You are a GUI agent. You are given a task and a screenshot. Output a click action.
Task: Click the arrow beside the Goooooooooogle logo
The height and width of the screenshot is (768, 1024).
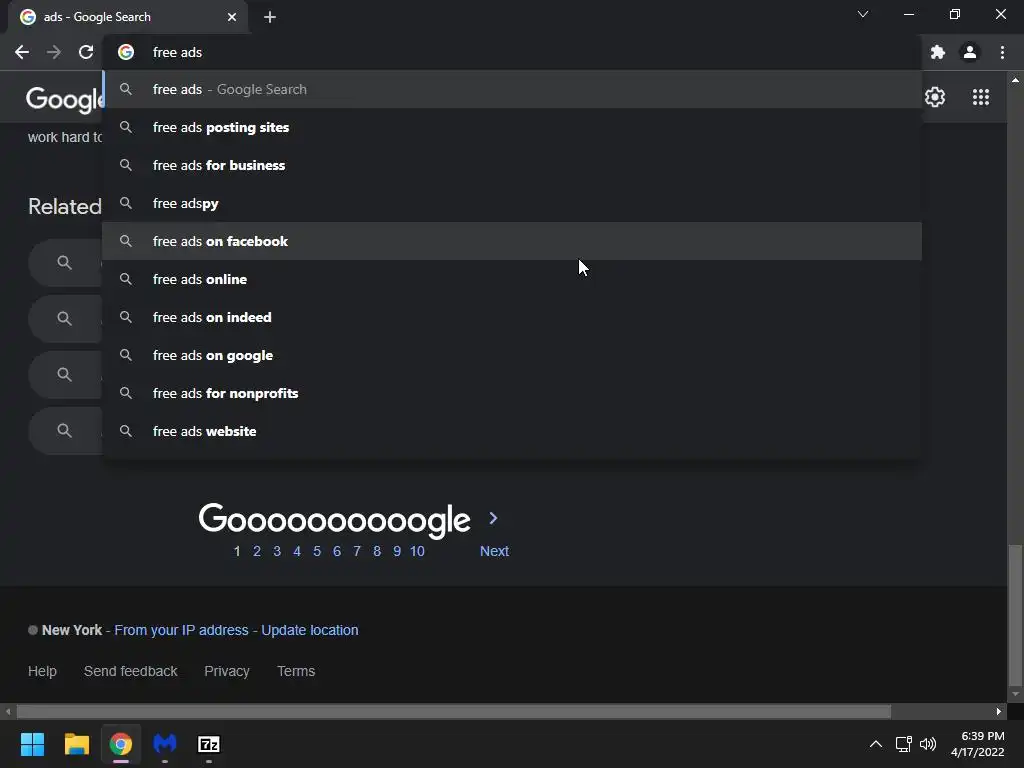494,518
